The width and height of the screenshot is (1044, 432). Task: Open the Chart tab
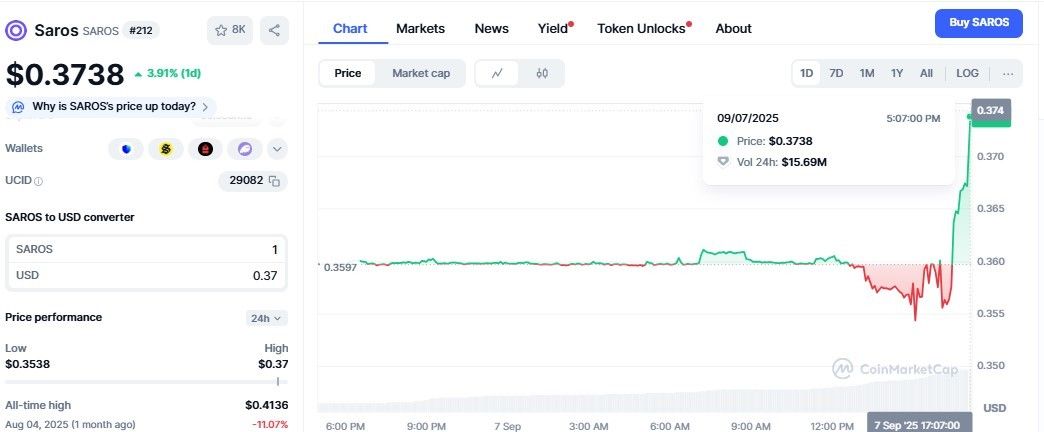click(350, 29)
